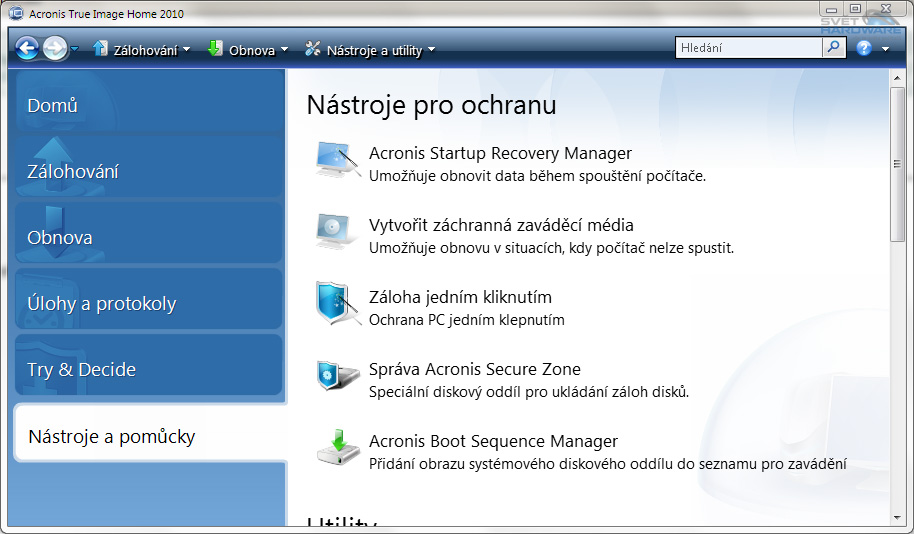Click the scrollbar up arrow
This screenshot has height=534, width=914.
point(897,79)
